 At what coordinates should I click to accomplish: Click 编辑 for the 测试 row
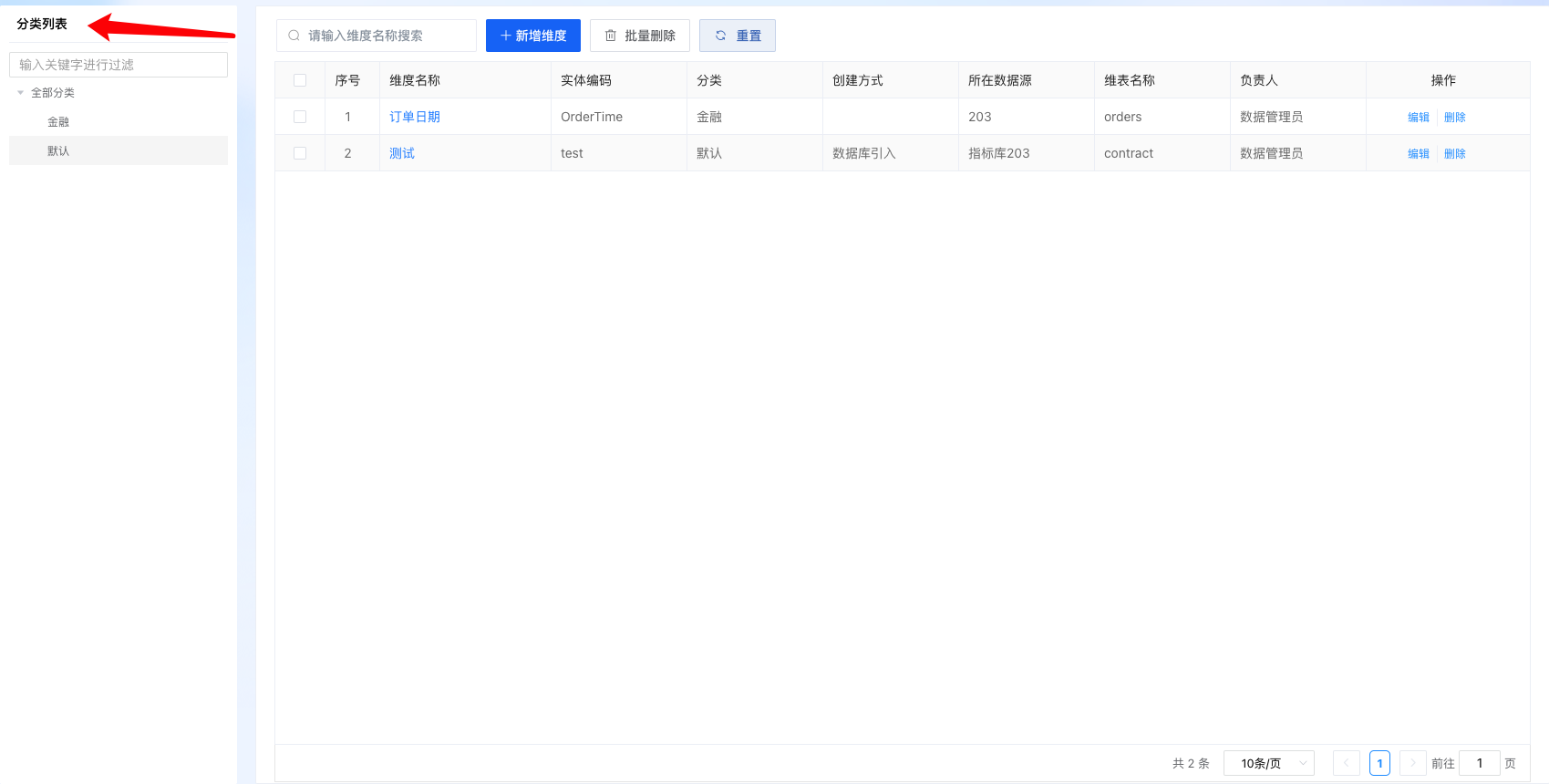pyautogui.click(x=1418, y=153)
